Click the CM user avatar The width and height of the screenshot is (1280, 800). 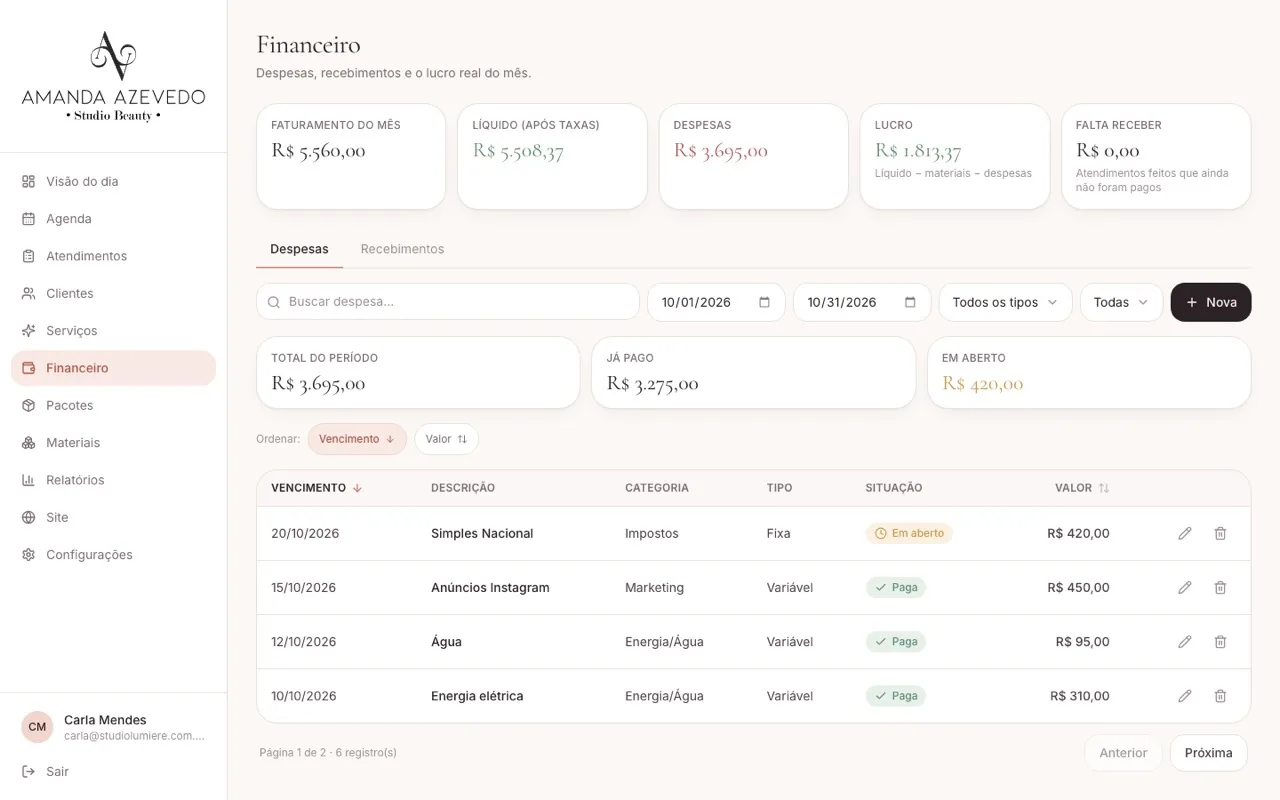pyautogui.click(x=37, y=727)
